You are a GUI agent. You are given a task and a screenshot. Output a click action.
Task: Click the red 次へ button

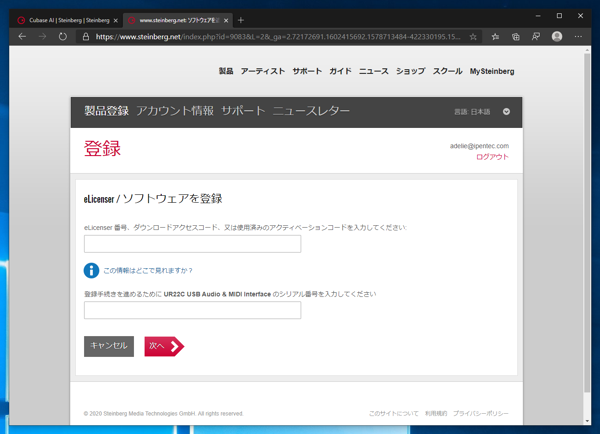164,346
